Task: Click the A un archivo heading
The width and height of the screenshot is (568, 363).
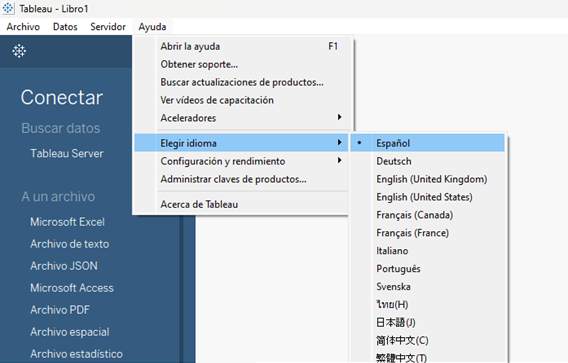Action: pyautogui.click(x=58, y=196)
